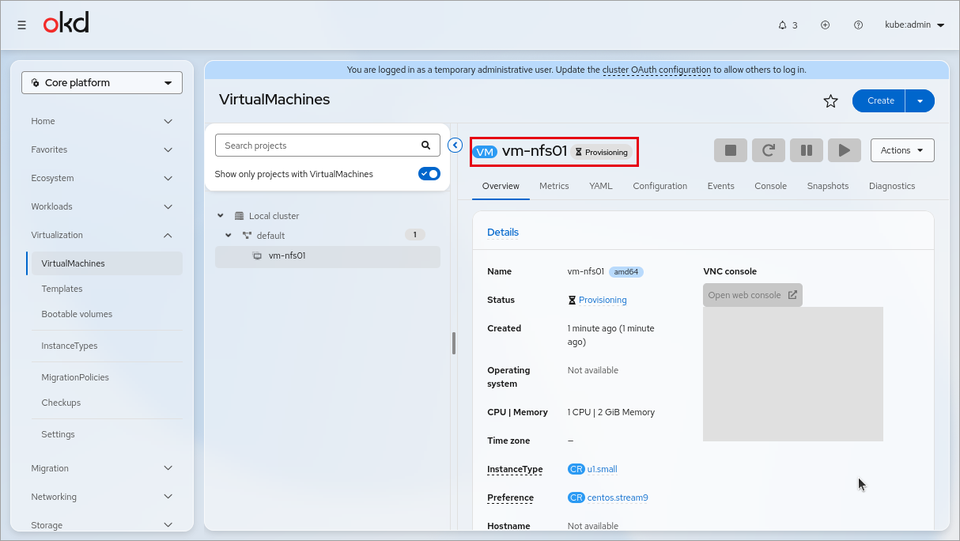This screenshot has width=960, height=541.
Task: Select VirtualMachines in the sidebar
Action: click(105, 263)
